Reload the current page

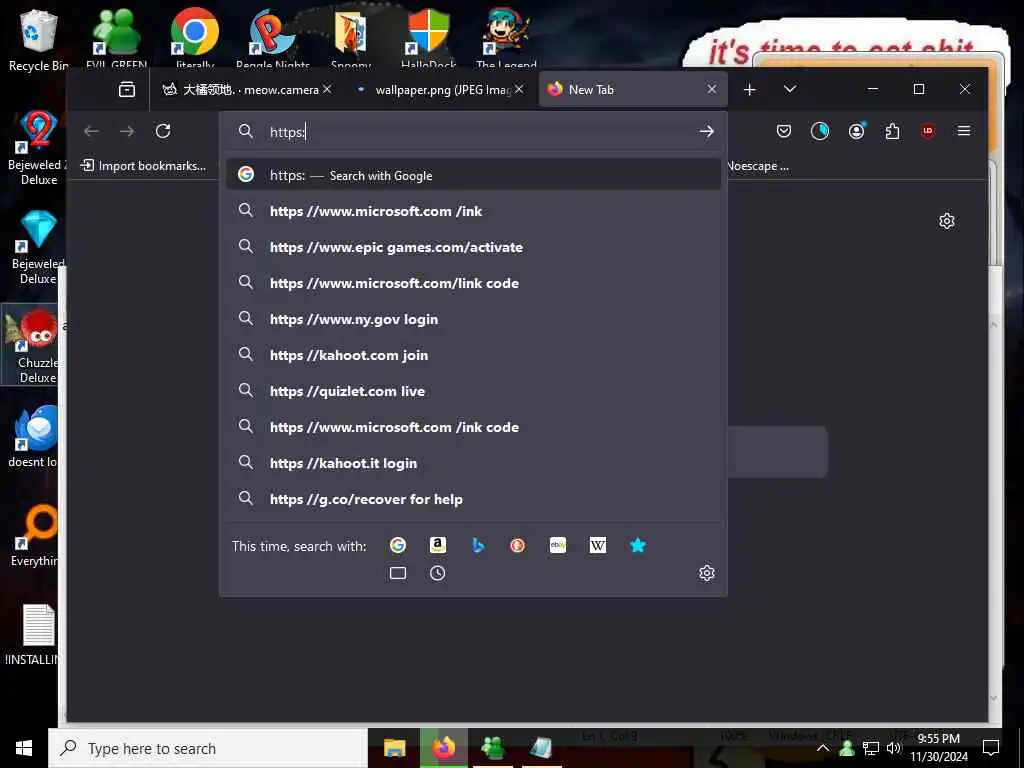163,131
